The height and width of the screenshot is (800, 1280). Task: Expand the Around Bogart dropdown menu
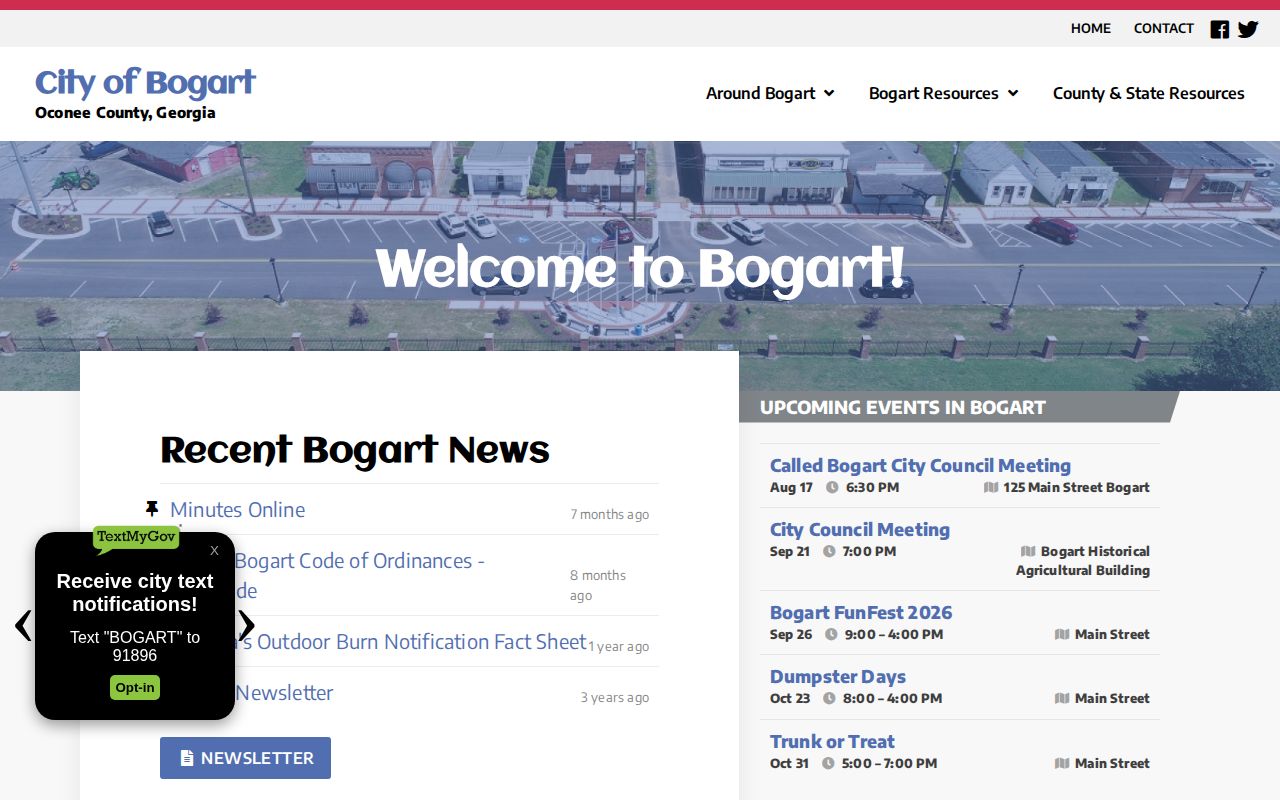coord(770,93)
